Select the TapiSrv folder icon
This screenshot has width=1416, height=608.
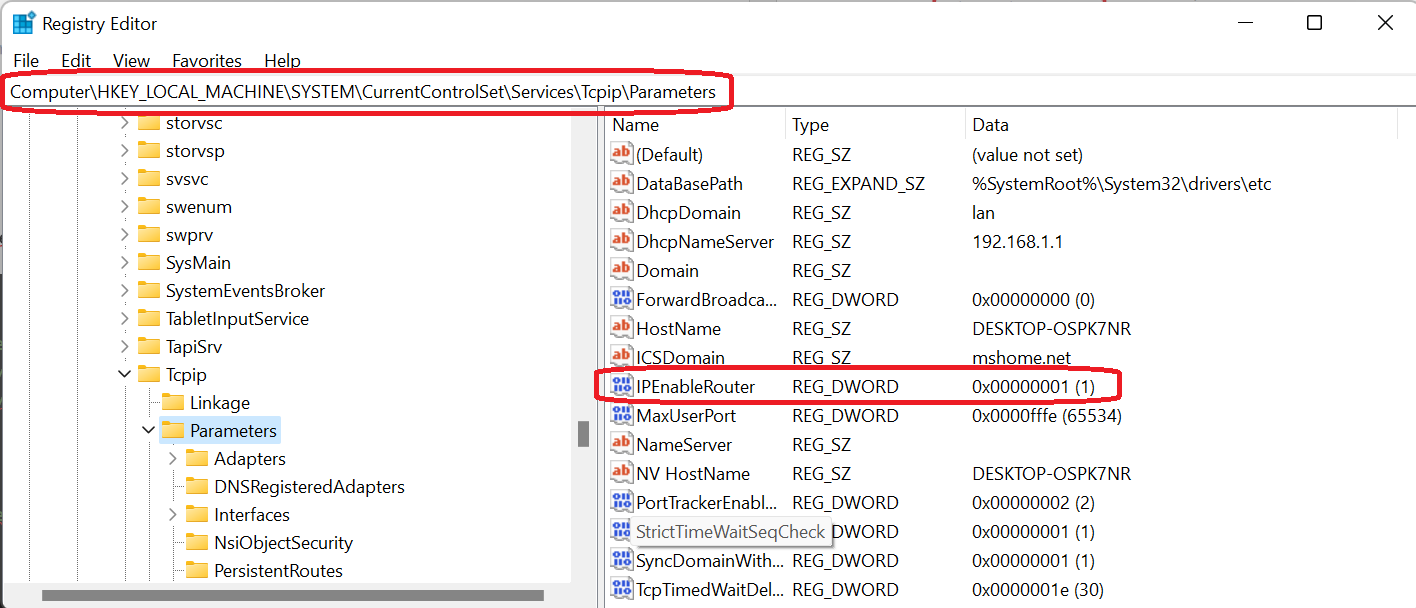pyautogui.click(x=149, y=347)
